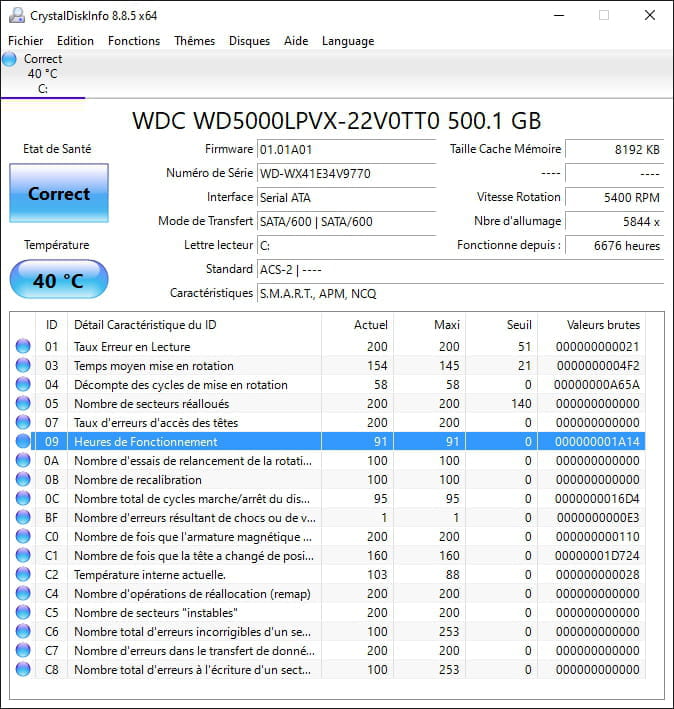Click status orb of row 07 Taux d'erreurs d'accès
The height and width of the screenshot is (709, 674).
pos(23,422)
